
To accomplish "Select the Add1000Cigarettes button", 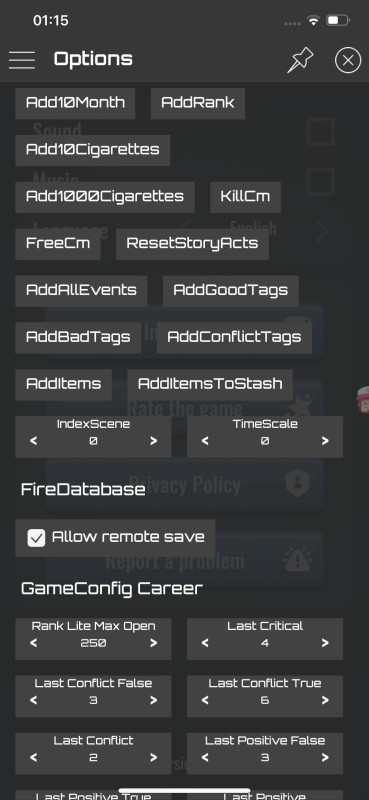I will click(x=105, y=197).
